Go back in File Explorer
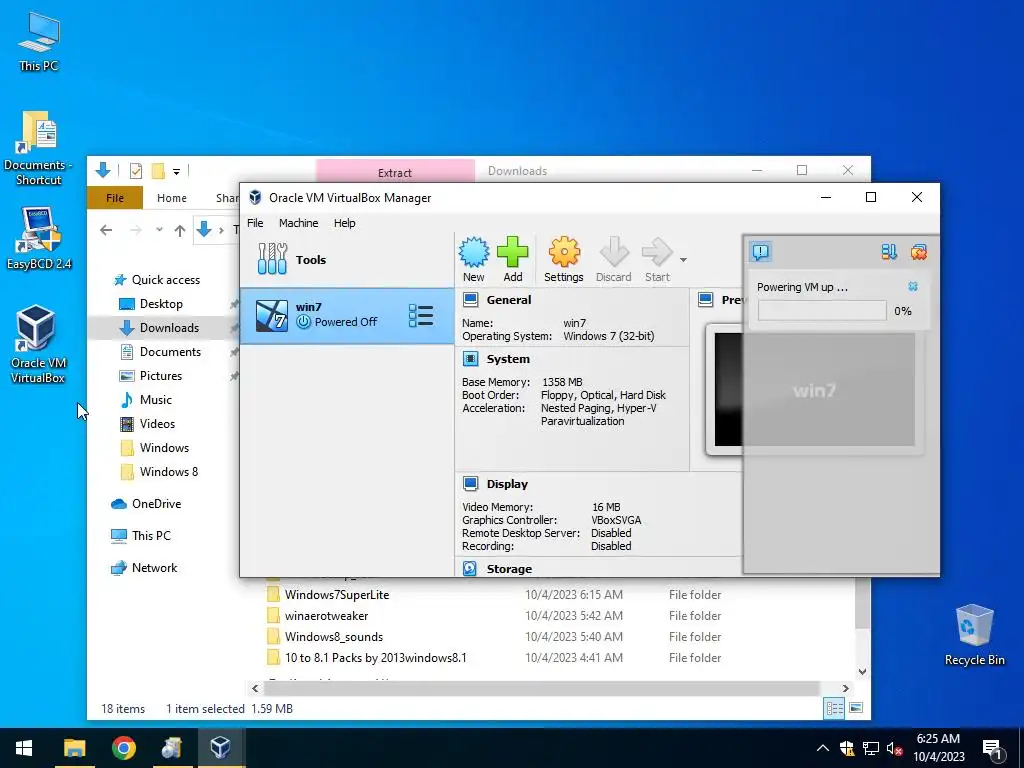 coord(106,230)
